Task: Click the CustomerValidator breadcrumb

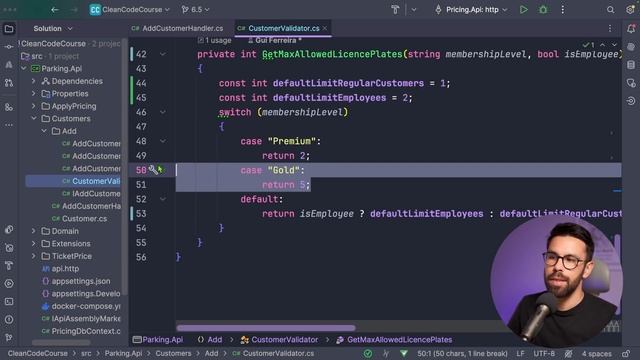Action: point(280,340)
